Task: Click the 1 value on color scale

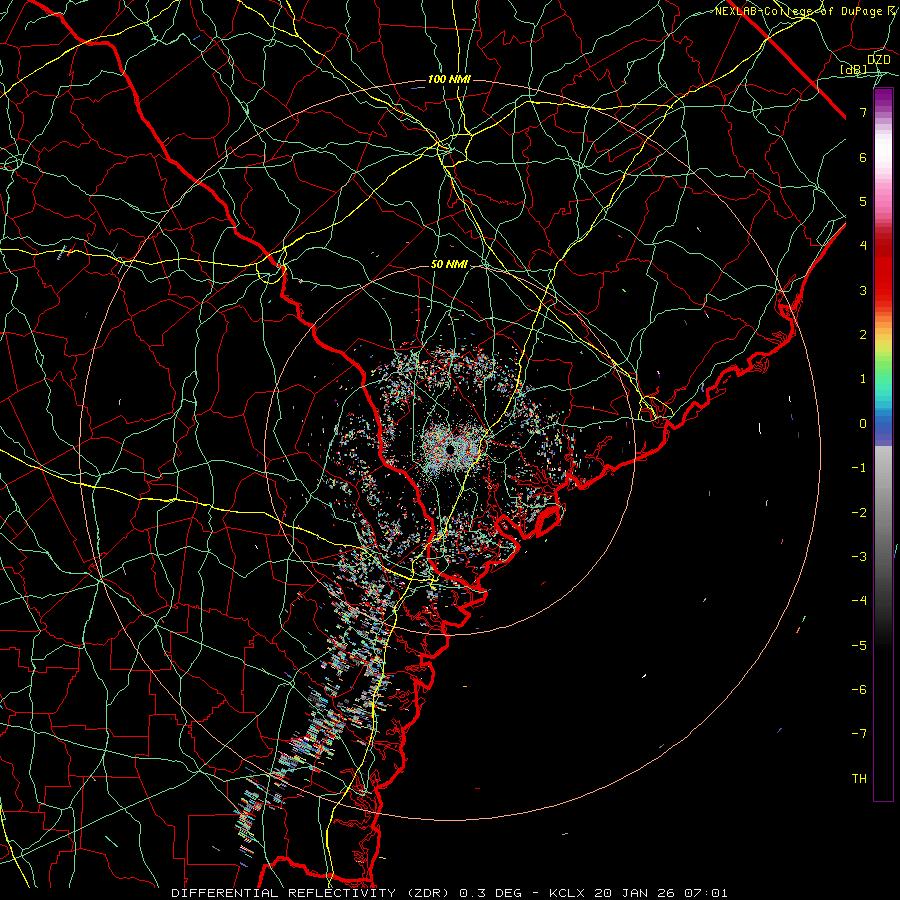Action: [x=863, y=379]
